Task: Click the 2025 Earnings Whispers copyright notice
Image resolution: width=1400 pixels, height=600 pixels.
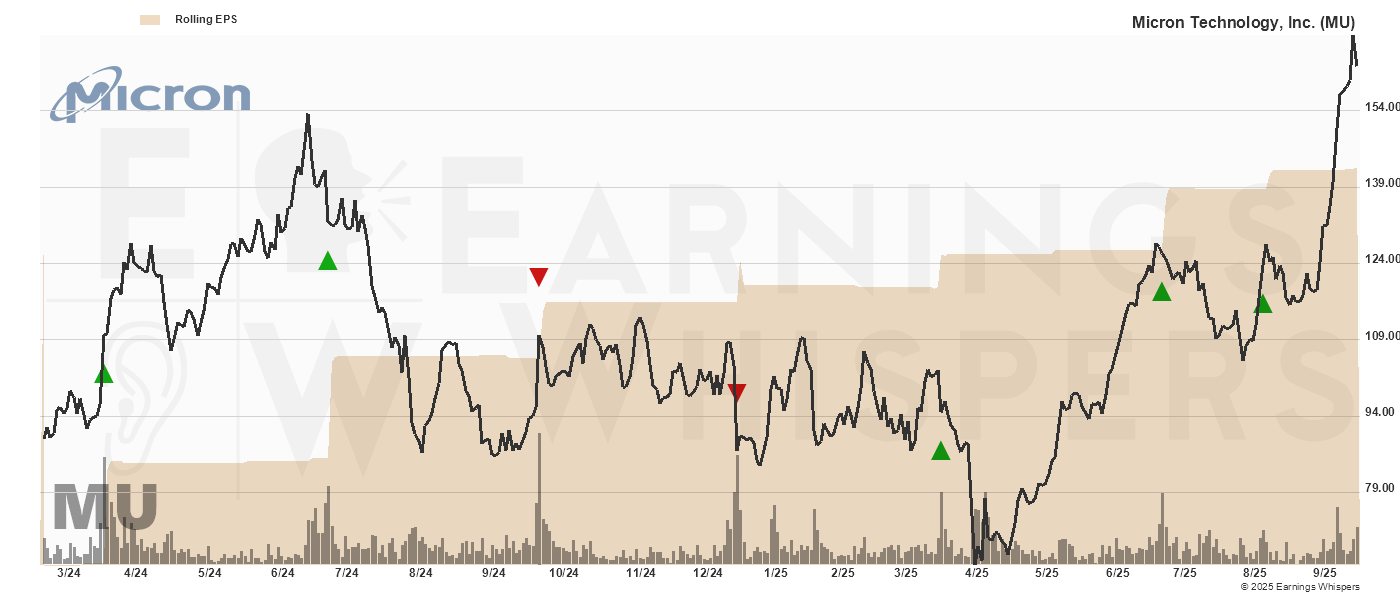Action: tap(1300, 587)
